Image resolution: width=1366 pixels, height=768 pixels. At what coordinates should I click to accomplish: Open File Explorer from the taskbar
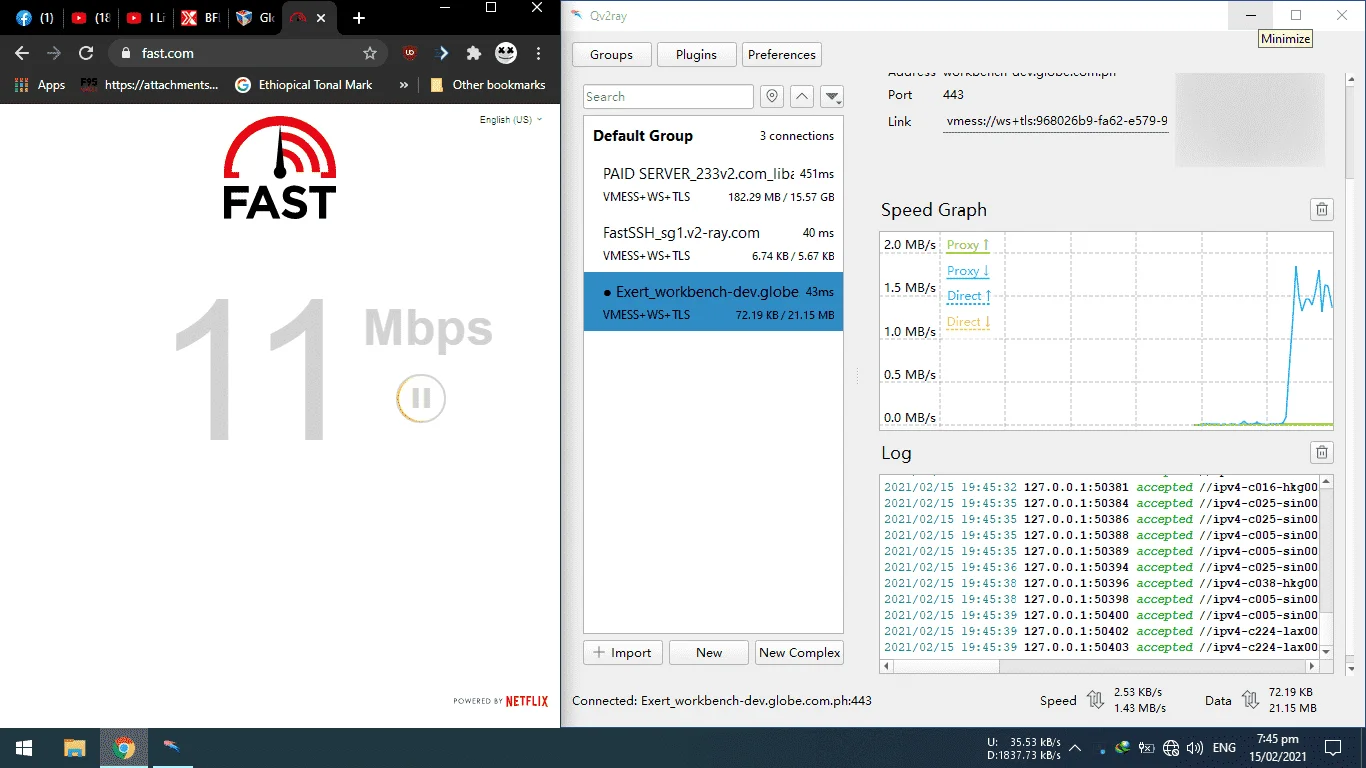point(75,748)
